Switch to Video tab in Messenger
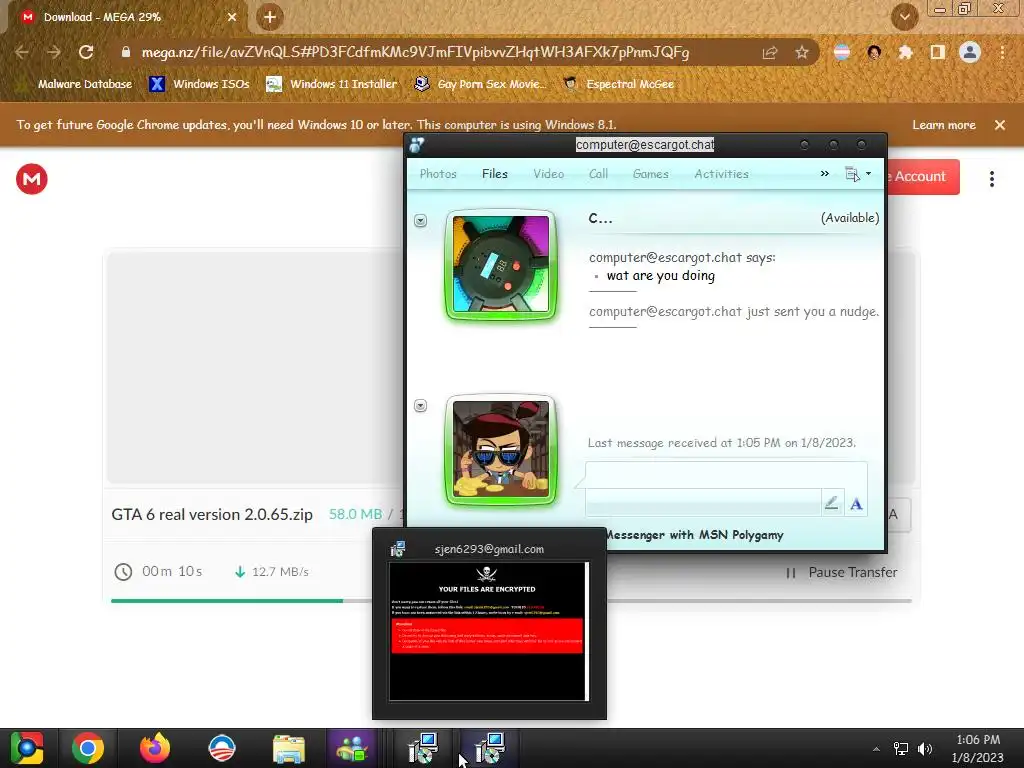The height and width of the screenshot is (768, 1024). (549, 174)
